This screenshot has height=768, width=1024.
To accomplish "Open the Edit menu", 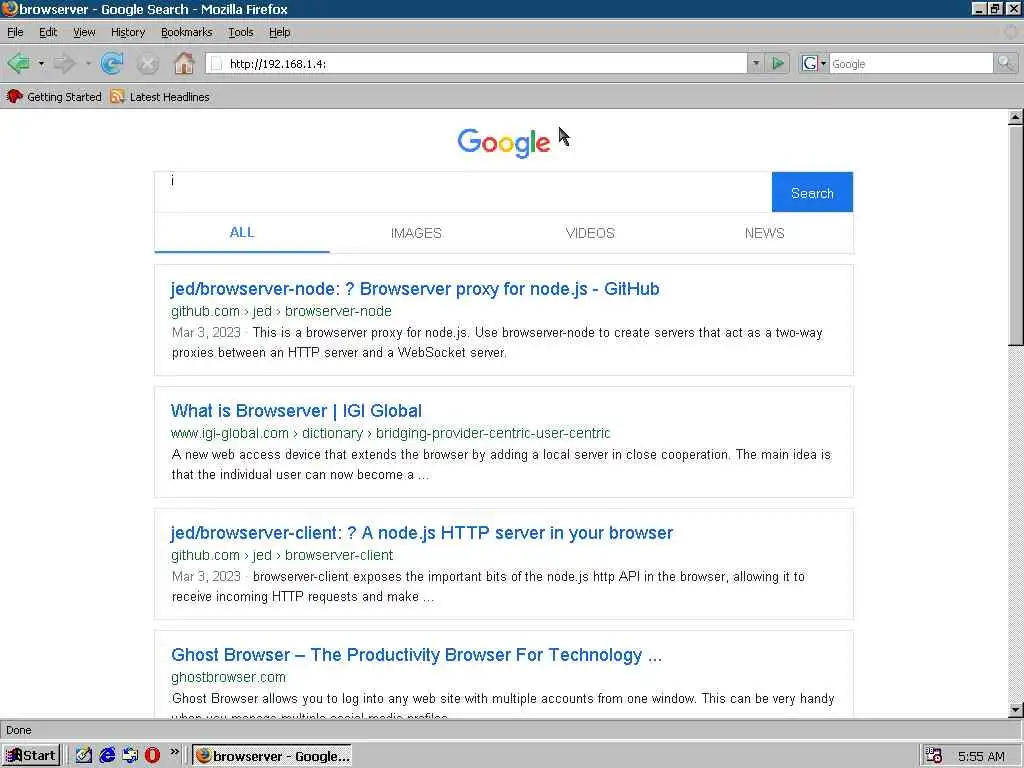I will click(x=48, y=32).
